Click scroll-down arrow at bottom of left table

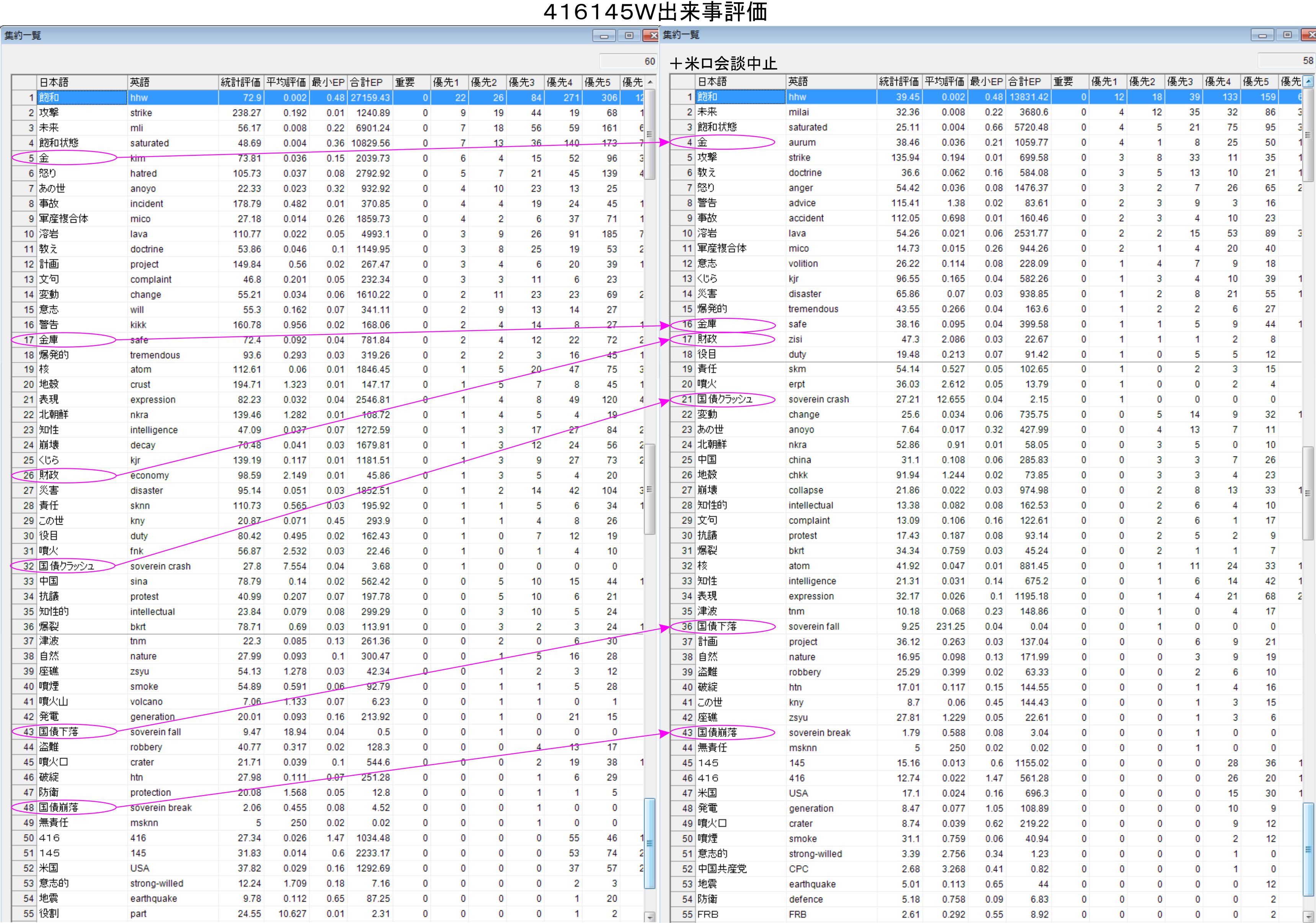coord(650,917)
